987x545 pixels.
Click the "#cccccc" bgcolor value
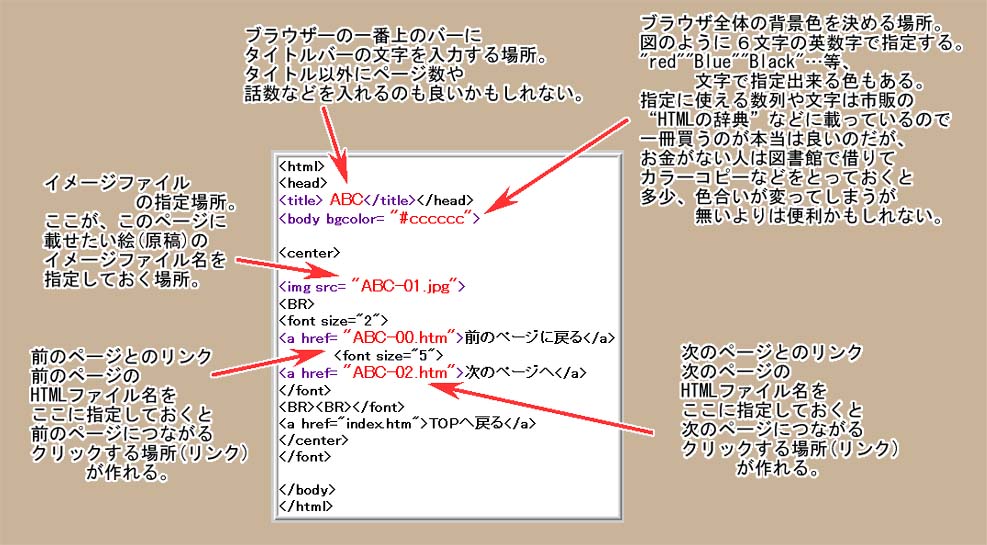coord(431,218)
